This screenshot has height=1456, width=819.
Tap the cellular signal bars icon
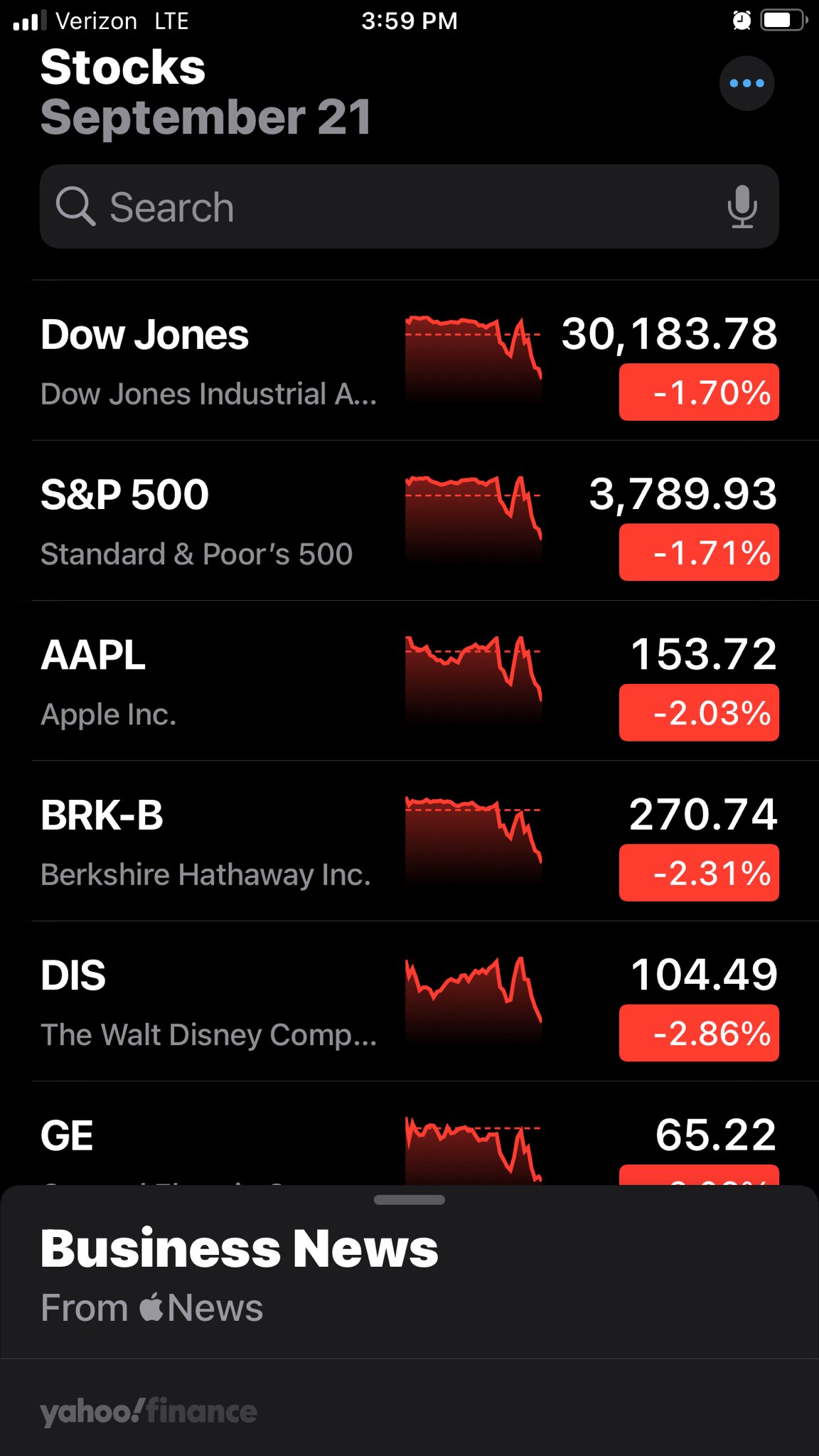(x=29, y=21)
